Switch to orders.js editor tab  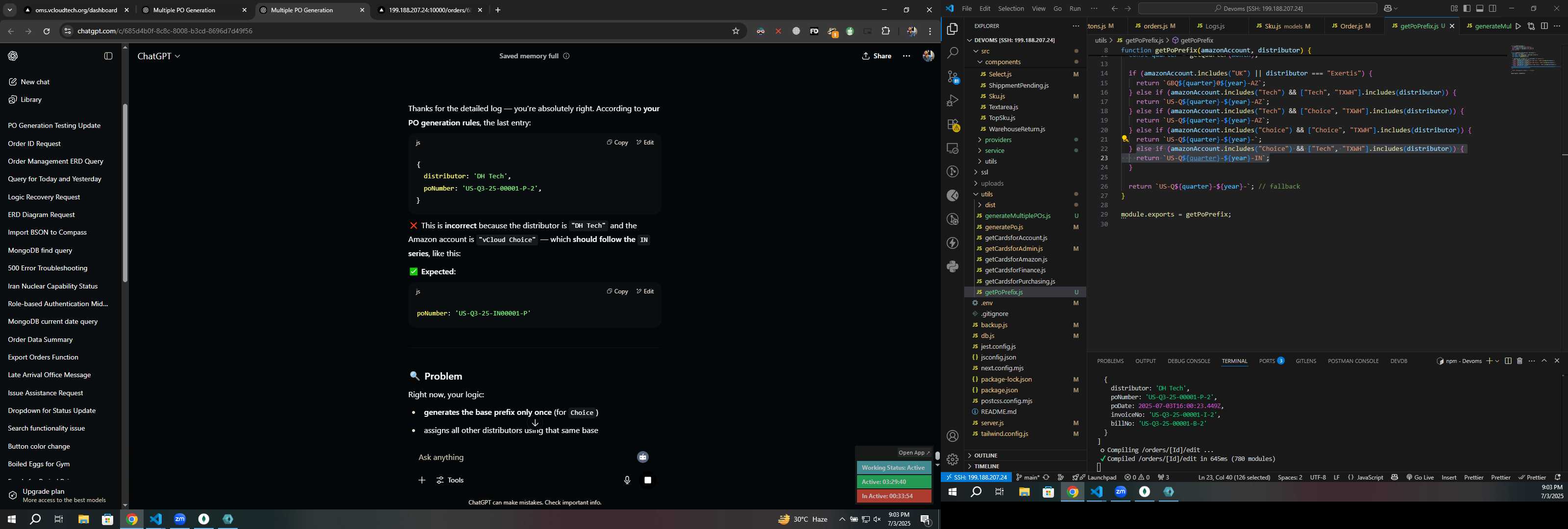point(1155,26)
